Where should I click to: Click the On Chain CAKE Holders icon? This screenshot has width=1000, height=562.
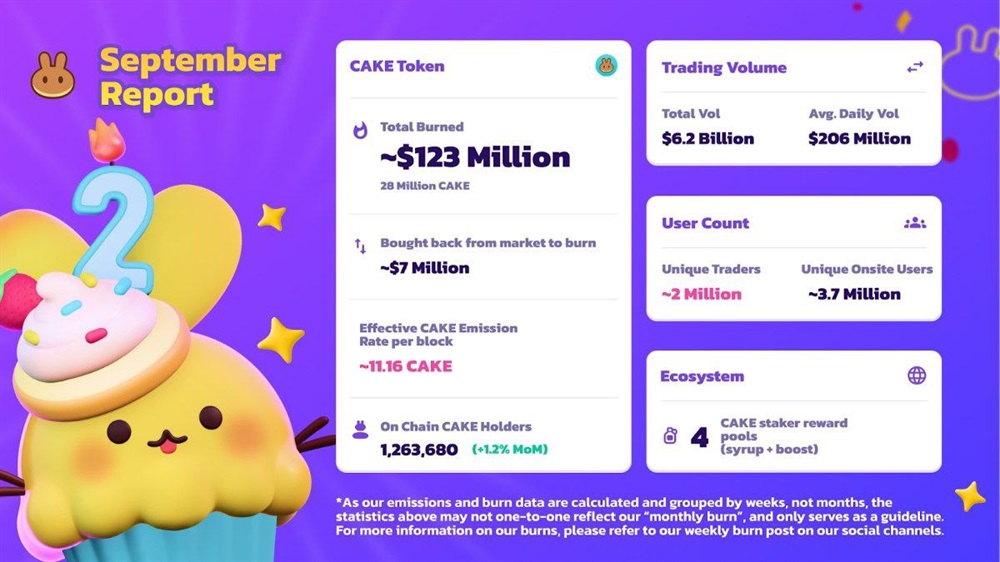360,428
